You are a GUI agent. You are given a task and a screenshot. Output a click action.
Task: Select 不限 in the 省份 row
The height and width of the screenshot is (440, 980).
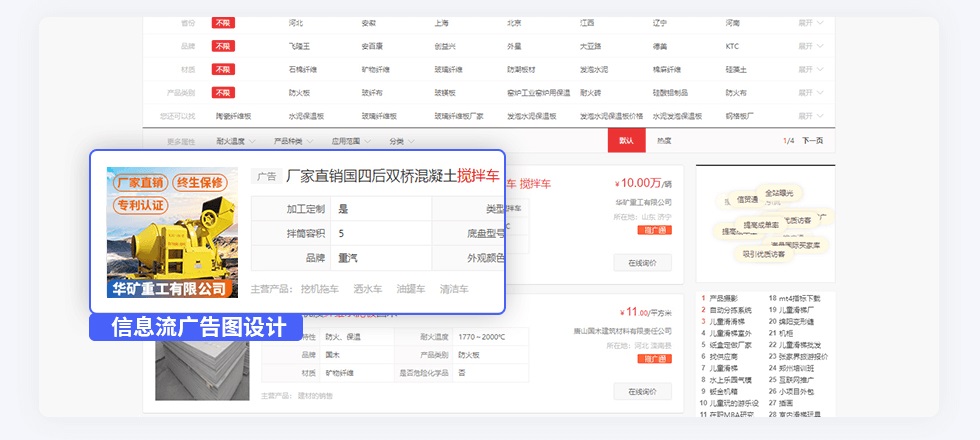[x=223, y=23]
